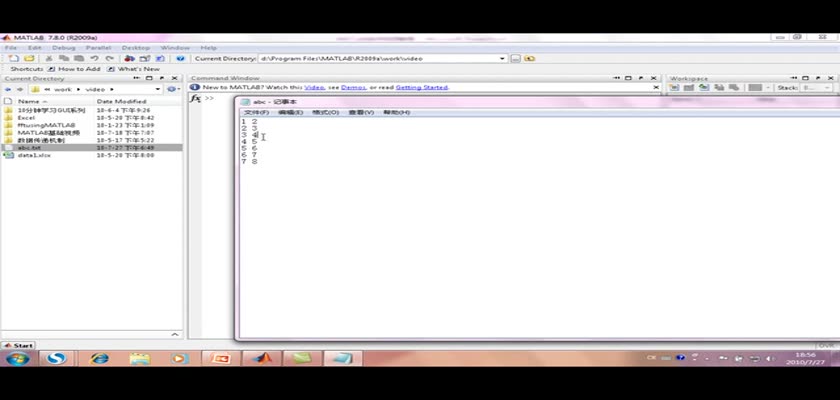Open Current Directory path dropdown arrow
This screenshot has height=400, width=840.
click(502, 58)
